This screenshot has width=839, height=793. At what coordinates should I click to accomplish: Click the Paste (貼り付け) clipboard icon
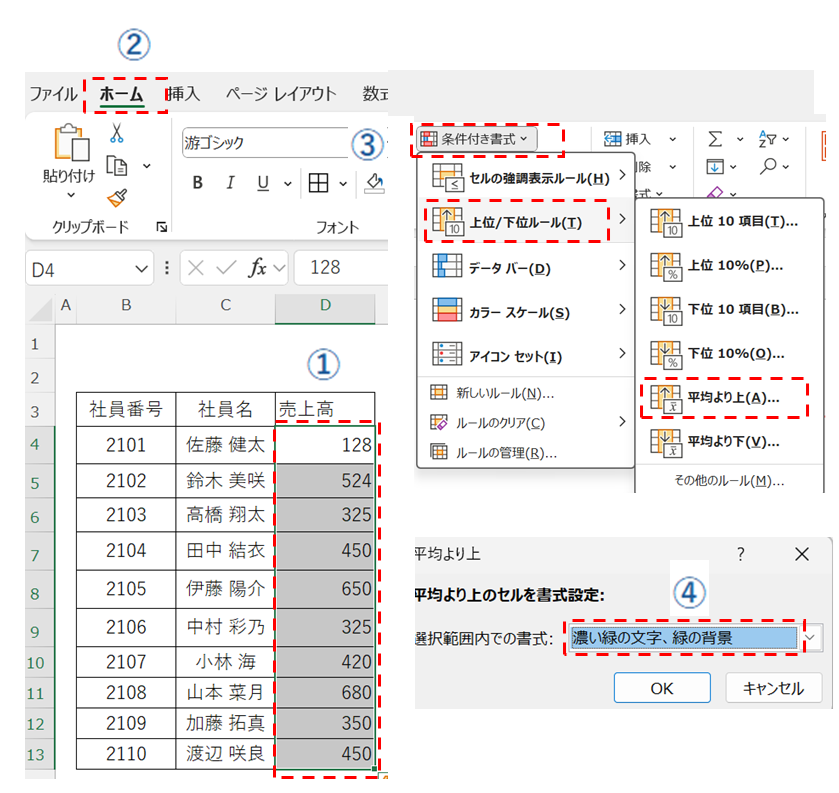(68, 145)
